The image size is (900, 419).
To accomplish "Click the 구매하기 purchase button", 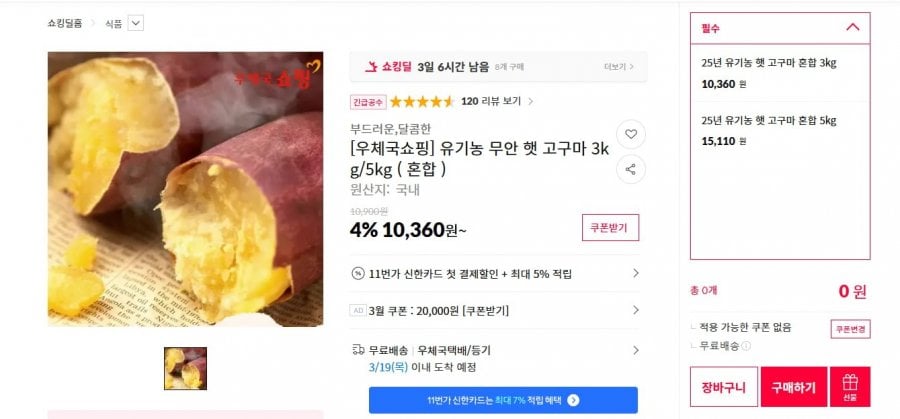I will pyautogui.click(x=794, y=387).
